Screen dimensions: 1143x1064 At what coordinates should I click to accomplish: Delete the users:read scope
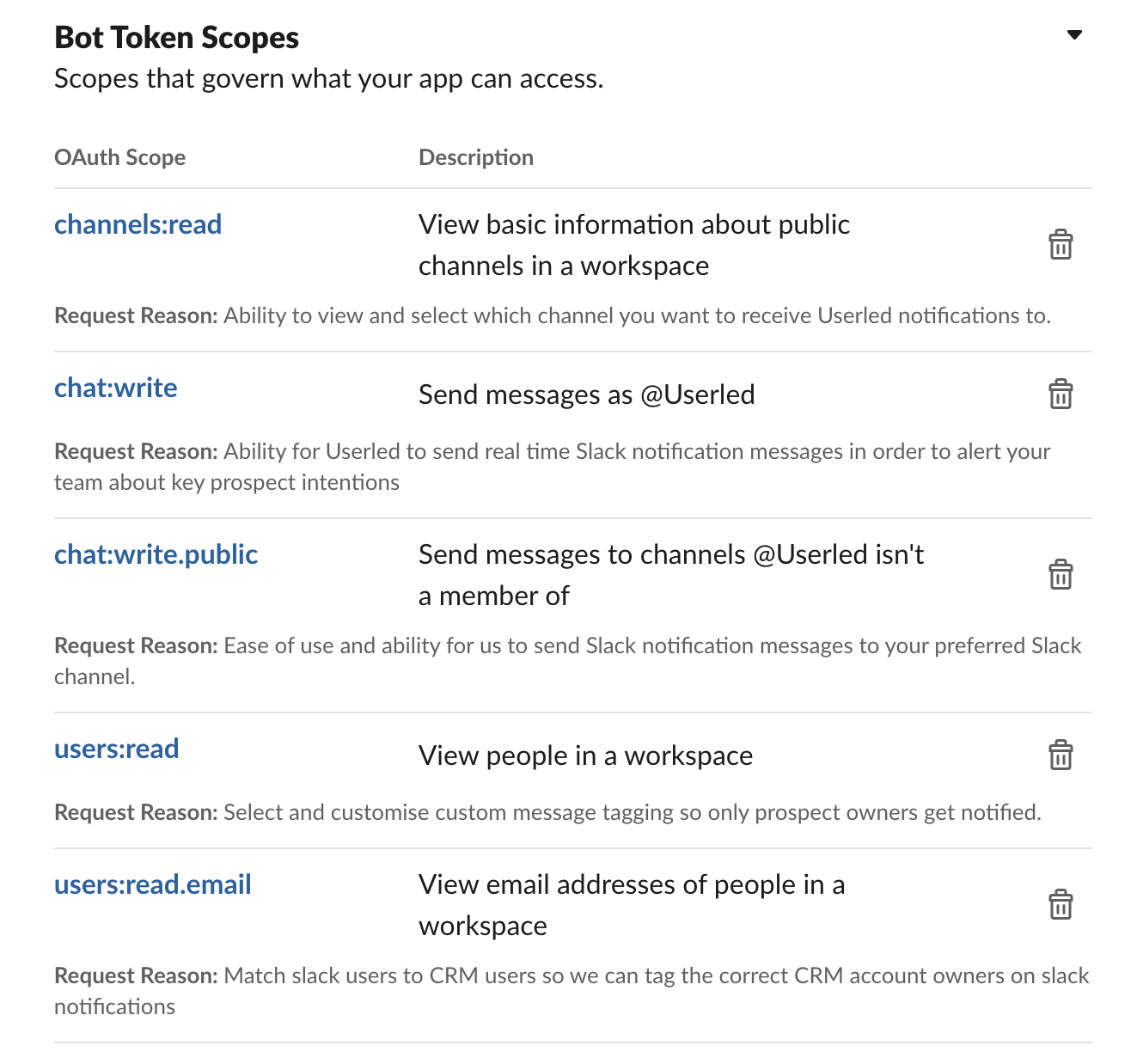1060,755
